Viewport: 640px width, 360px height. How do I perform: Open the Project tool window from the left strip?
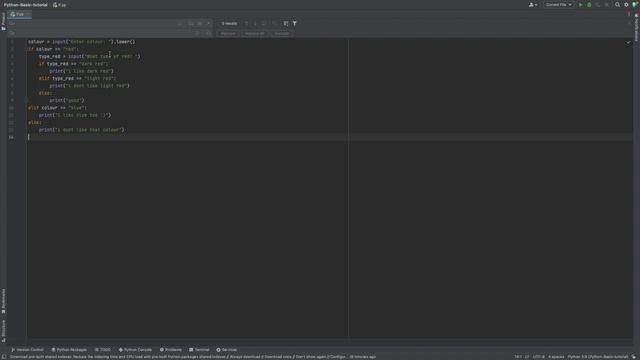point(3,21)
